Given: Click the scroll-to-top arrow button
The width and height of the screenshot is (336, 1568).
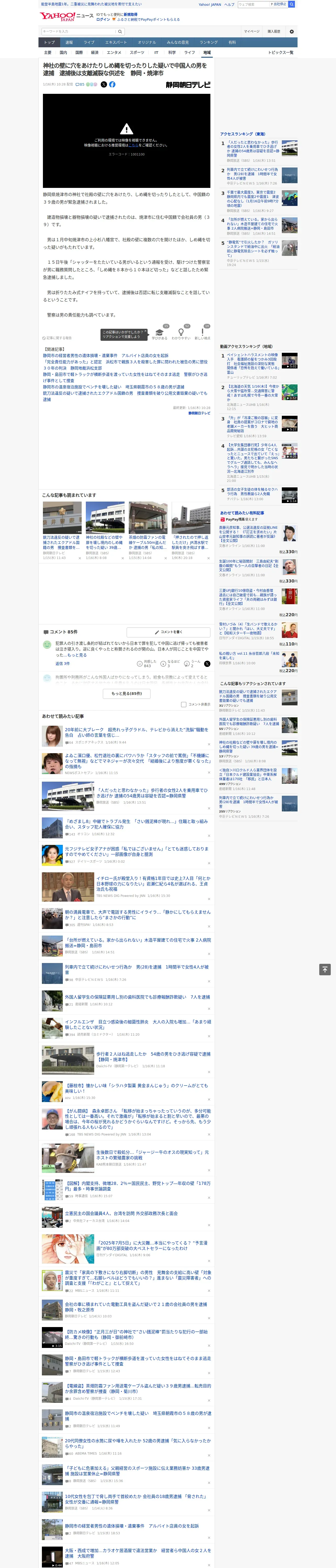Looking at the screenshot, I should pos(325,969).
